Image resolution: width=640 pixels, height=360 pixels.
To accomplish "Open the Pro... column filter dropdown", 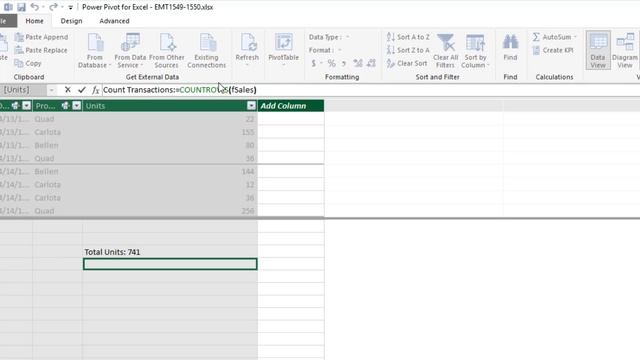I will pyautogui.click(x=76, y=106).
